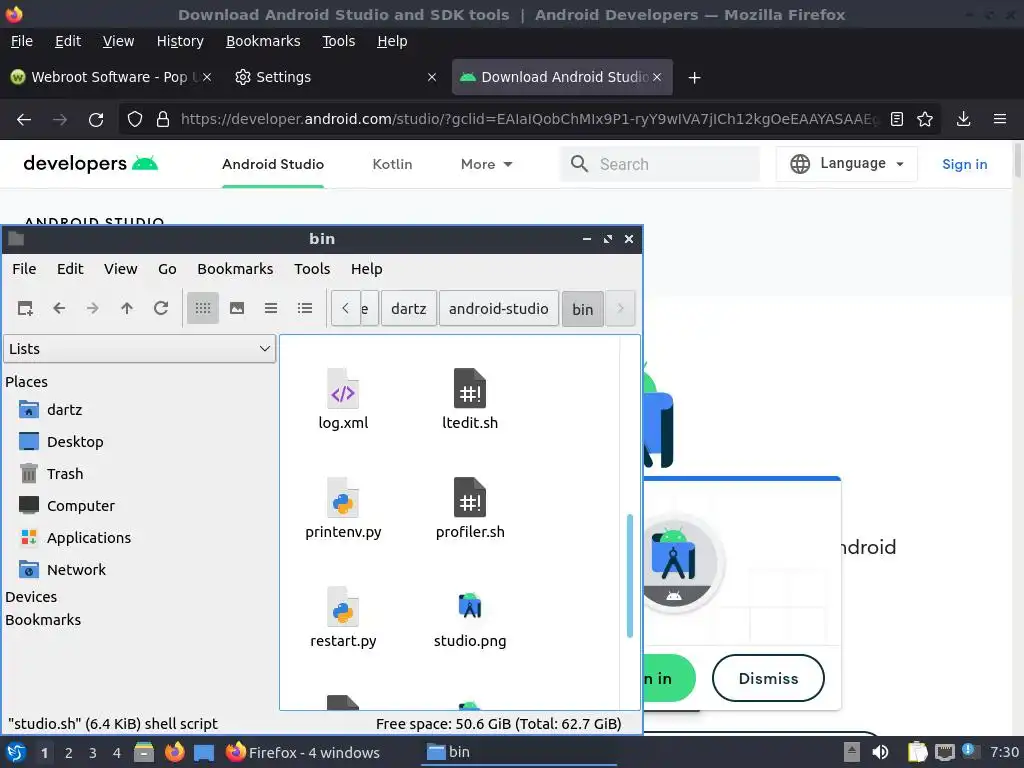Open Kotlin link in site navigation
Viewport: 1024px width, 768px height.
tap(392, 164)
